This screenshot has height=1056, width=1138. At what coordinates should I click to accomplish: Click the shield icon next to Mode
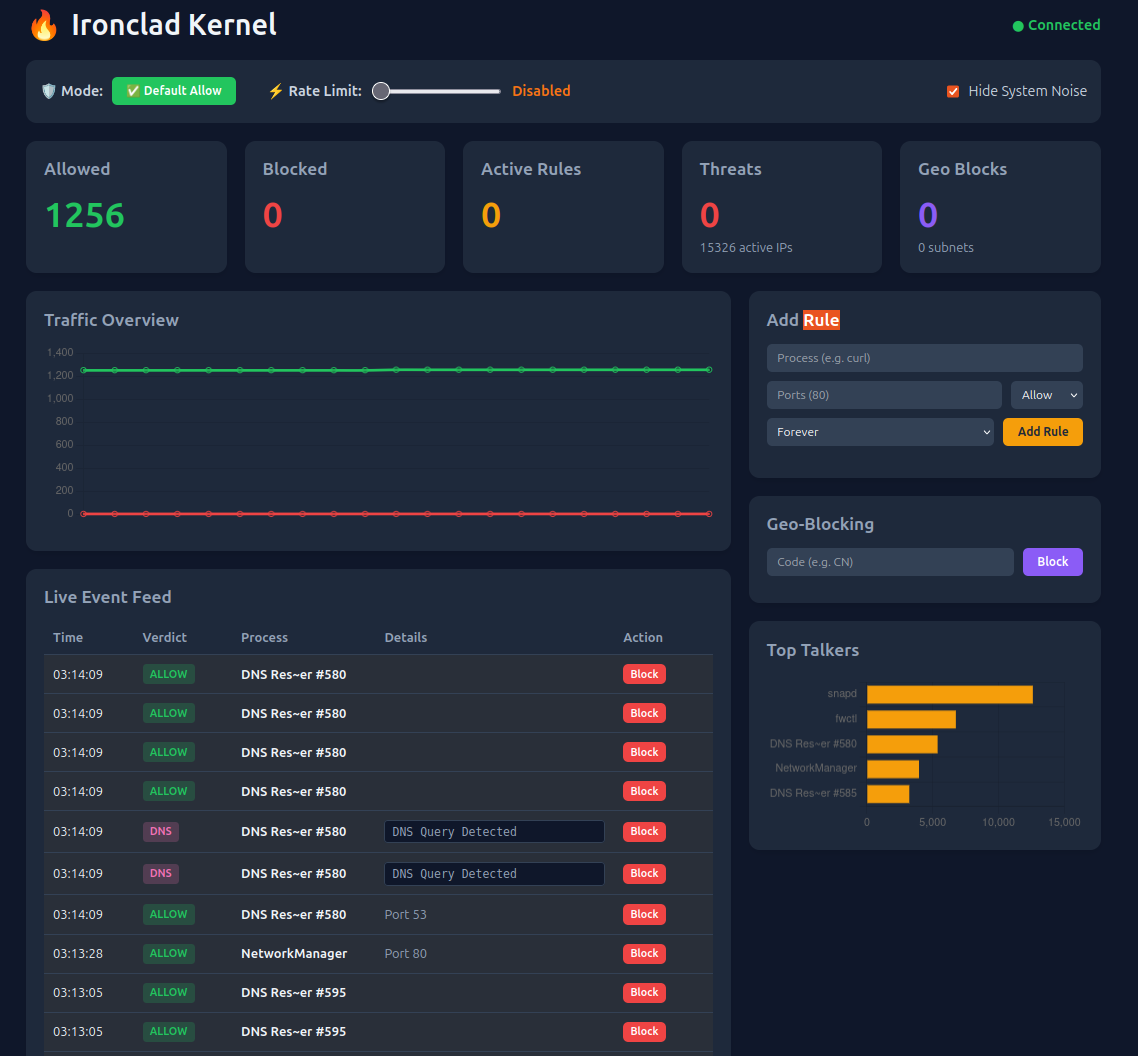(48, 90)
